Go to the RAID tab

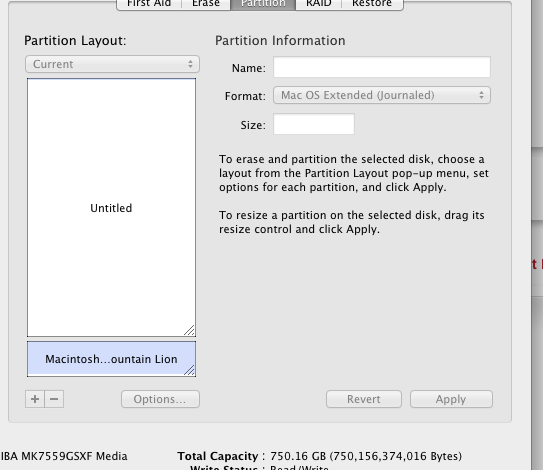pyautogui.click(x=319, y=4)
